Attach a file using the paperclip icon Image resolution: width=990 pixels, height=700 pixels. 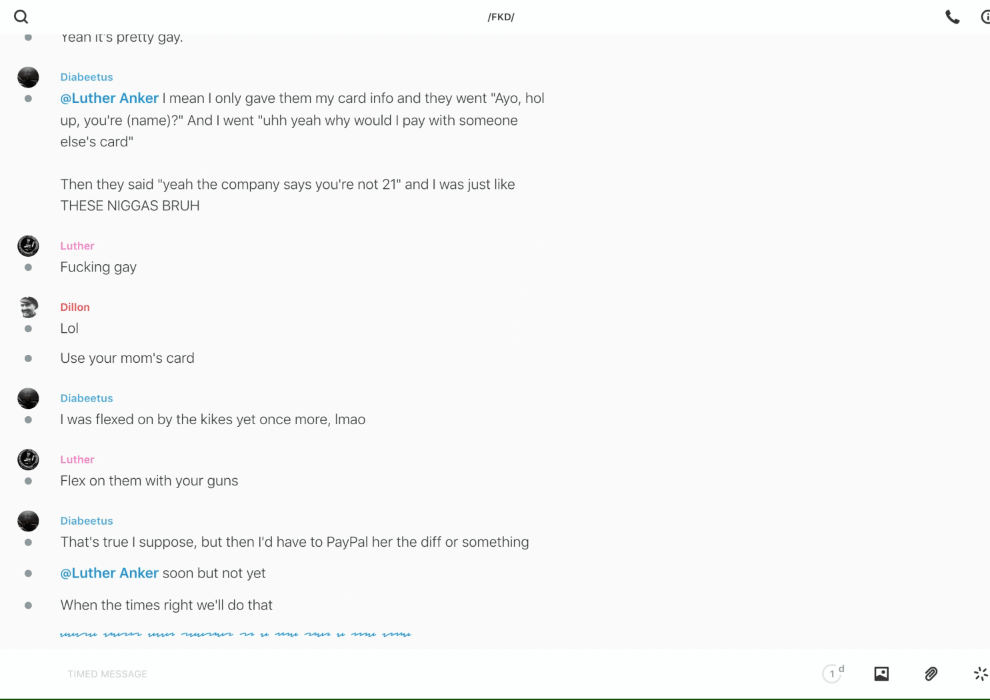coord(931,674)
